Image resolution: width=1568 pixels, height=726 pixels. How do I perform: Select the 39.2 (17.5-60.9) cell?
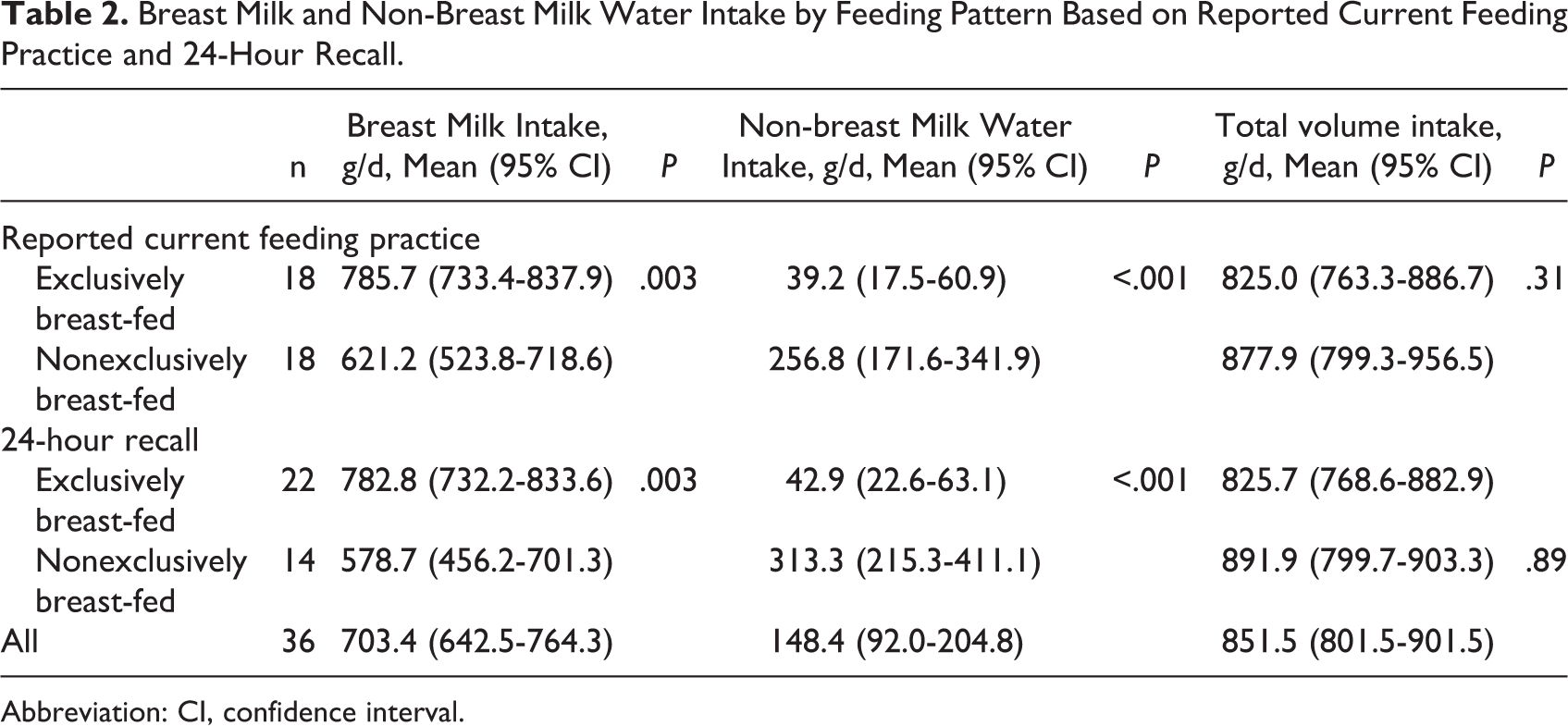click(895, 279)
